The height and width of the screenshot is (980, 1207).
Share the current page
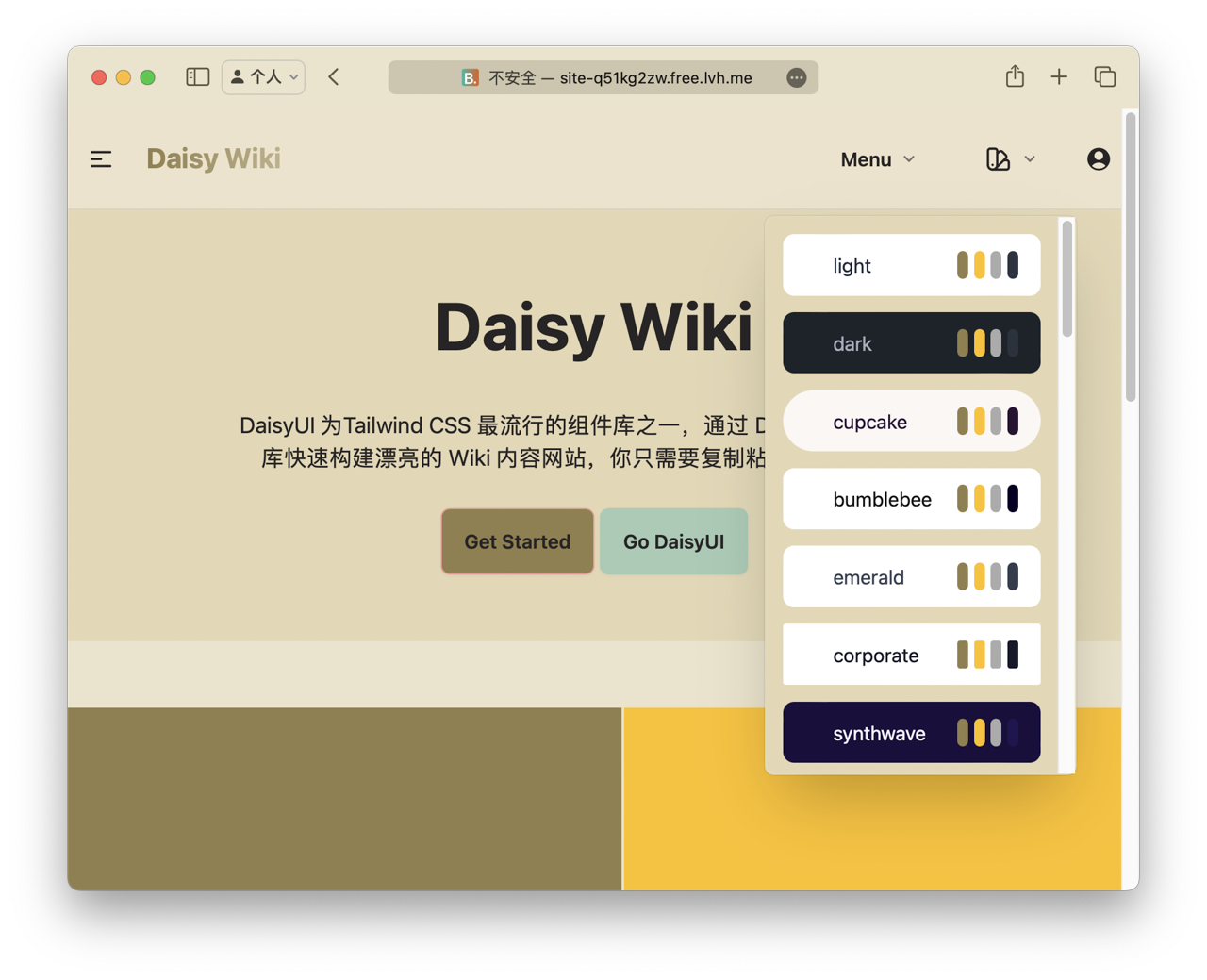1015,76
